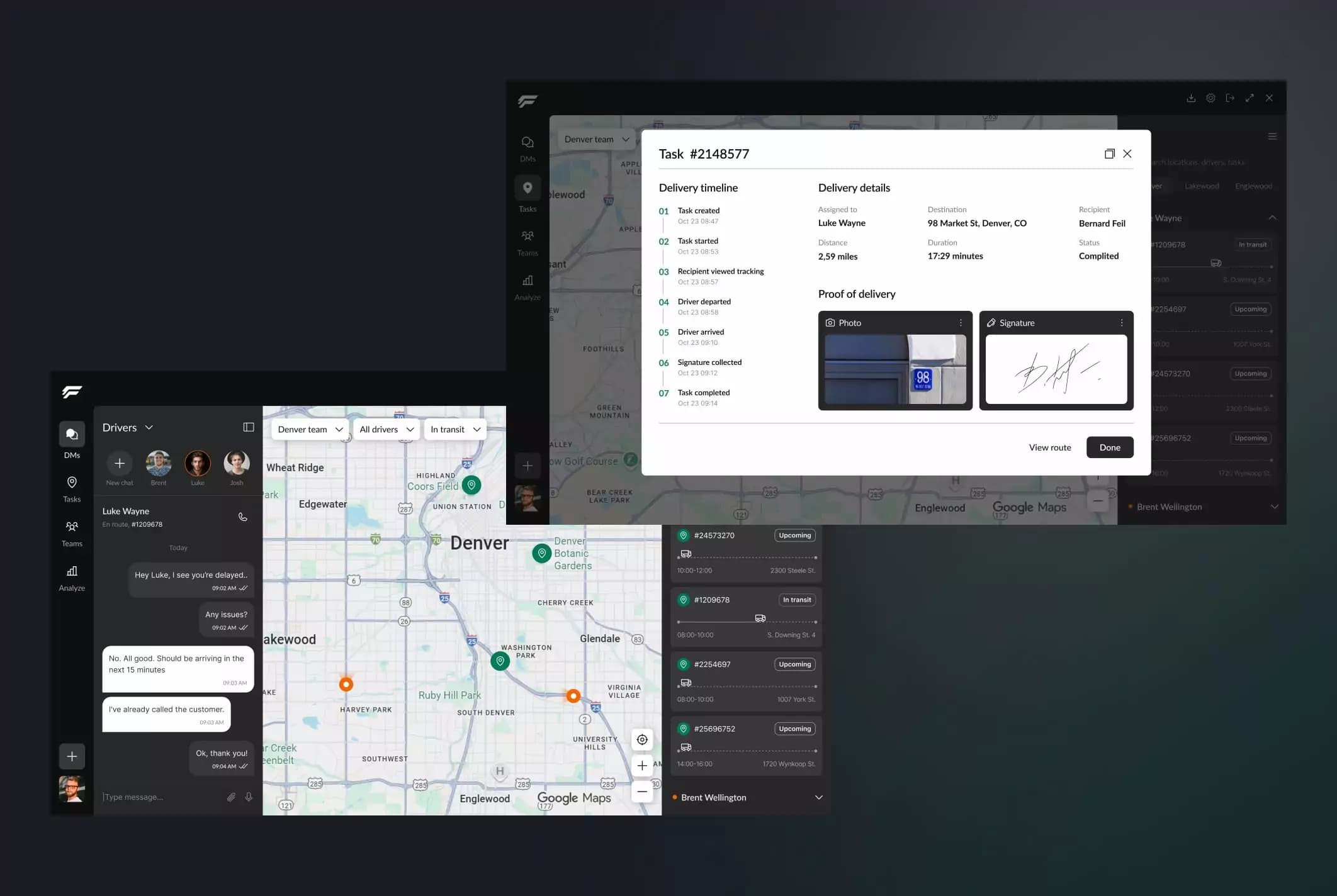This screenshot has height=896, width=1337.
Task: Select Brent's avatar in Drivers list
Action: (x=159, y=463)
